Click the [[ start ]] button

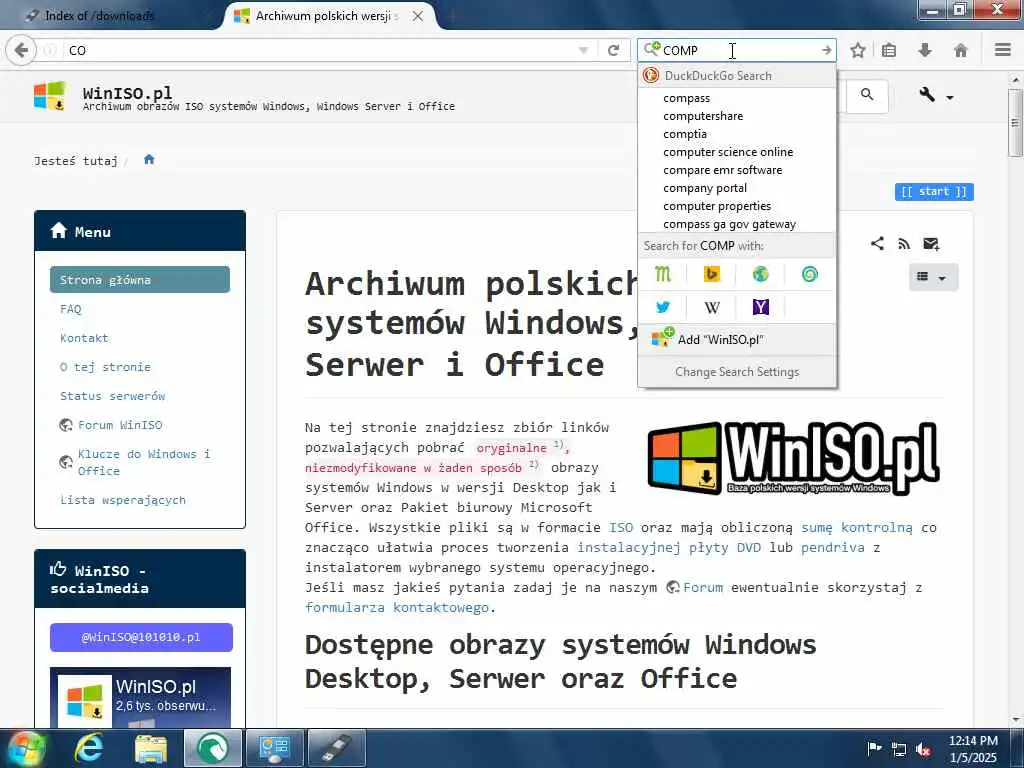tap(934, 191)
